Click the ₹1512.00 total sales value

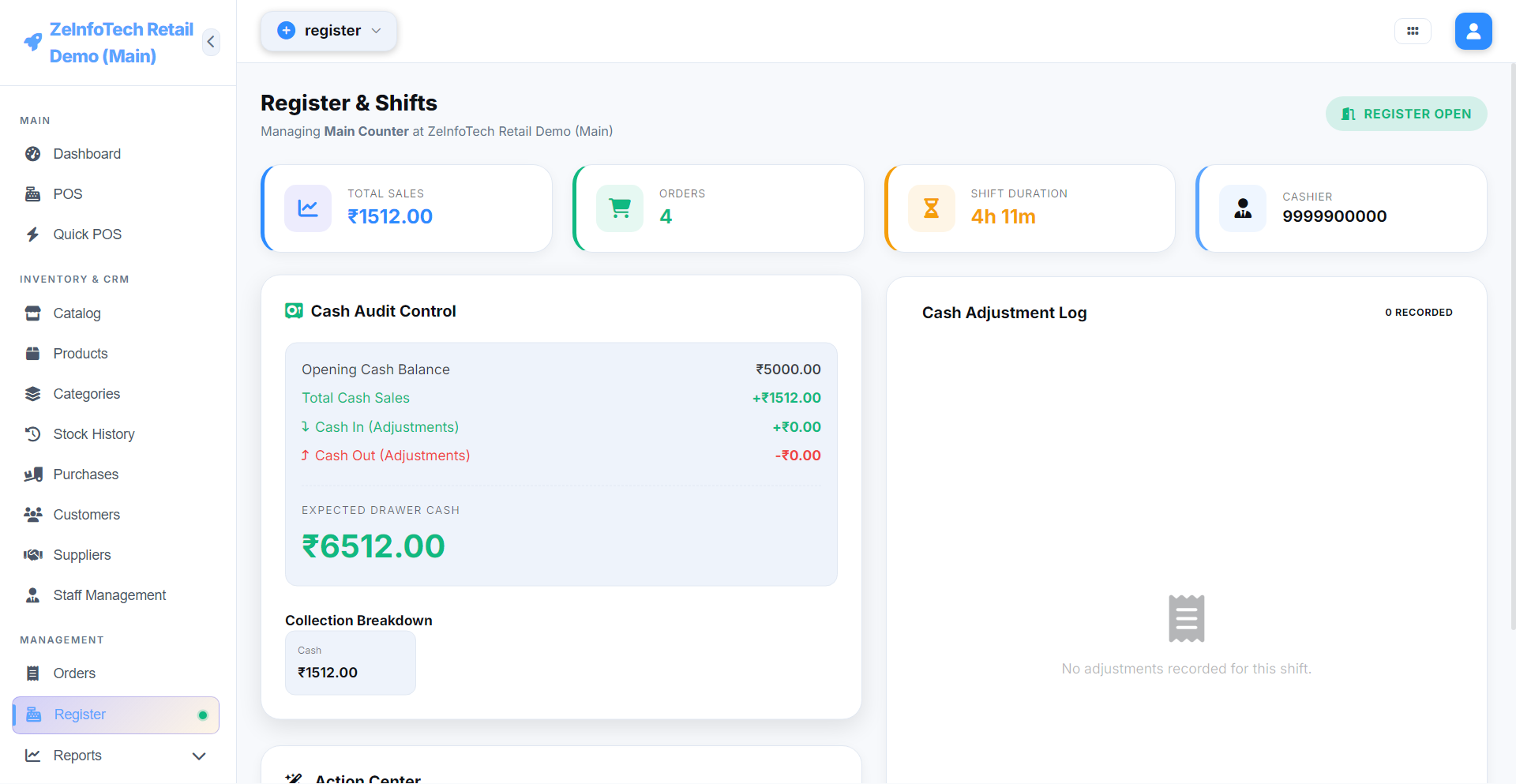click(390, 216)
